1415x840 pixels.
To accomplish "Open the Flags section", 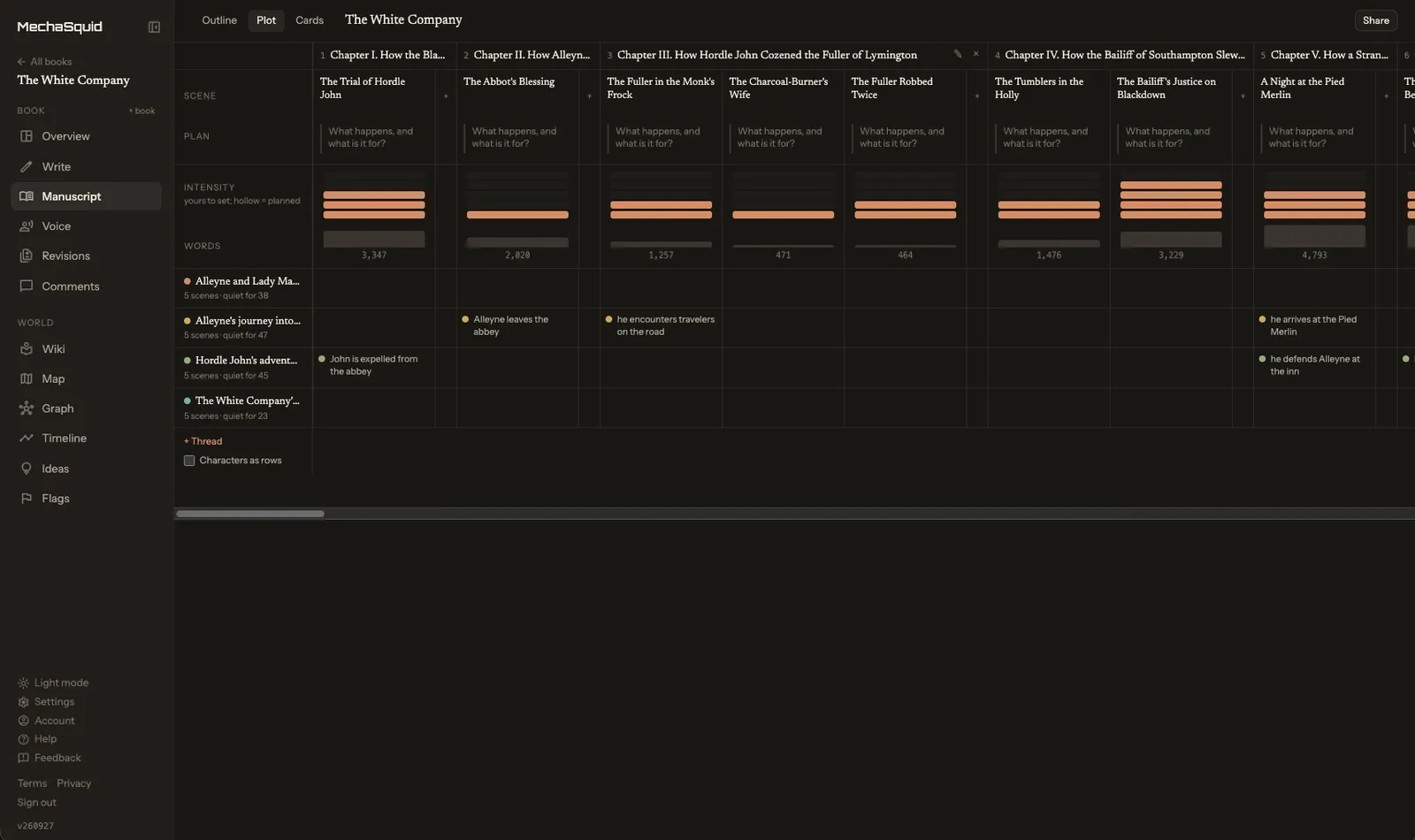I will click(x=86, y=499).
